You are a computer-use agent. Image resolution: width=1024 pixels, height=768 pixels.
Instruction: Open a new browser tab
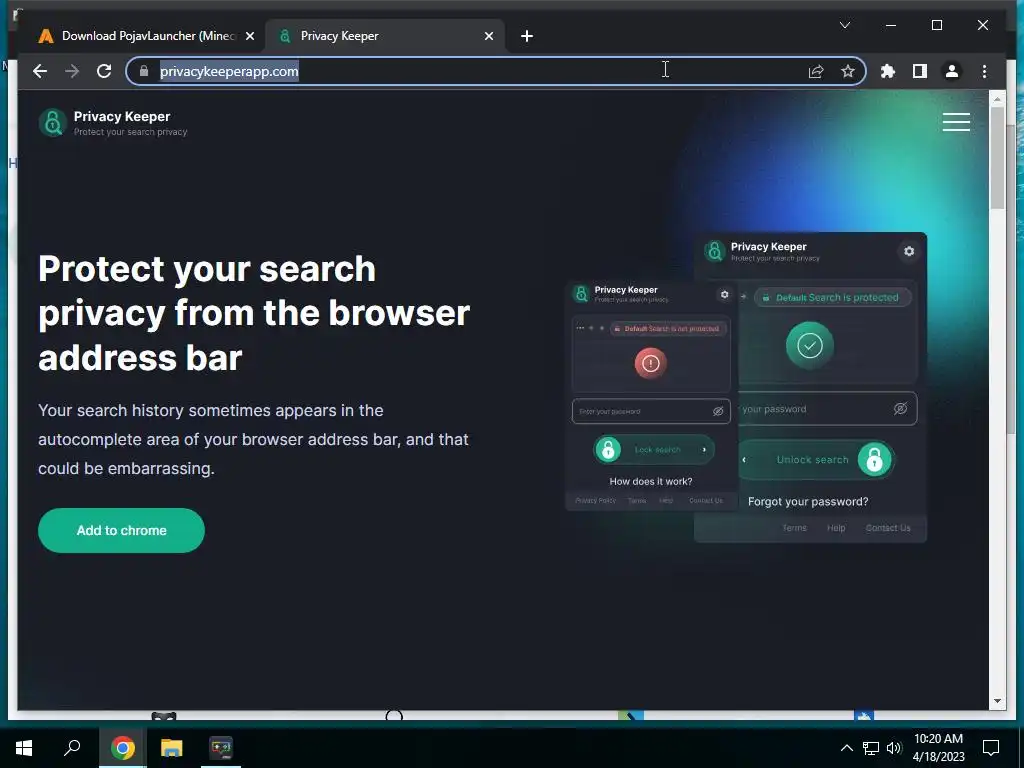[527, 36]
